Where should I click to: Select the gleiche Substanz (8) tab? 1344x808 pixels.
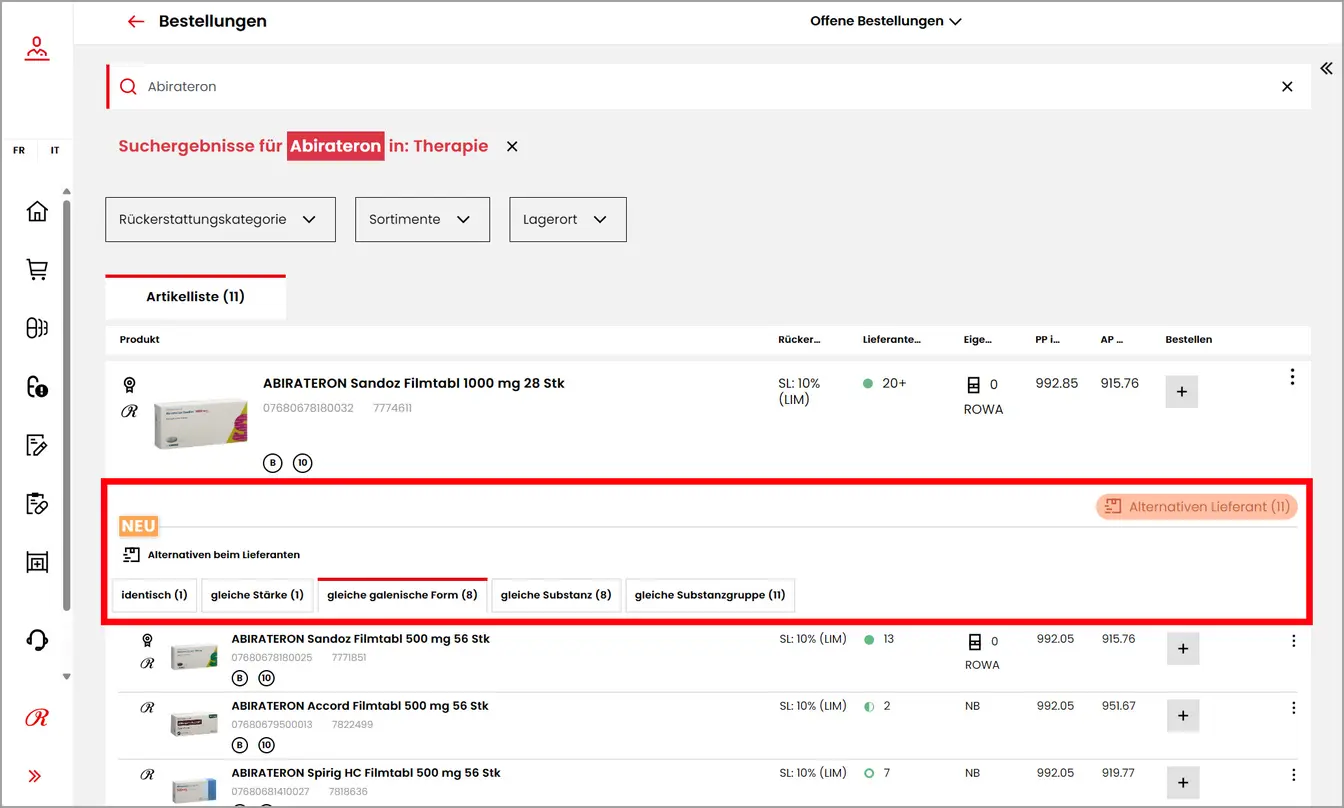[x=556, y=595]
